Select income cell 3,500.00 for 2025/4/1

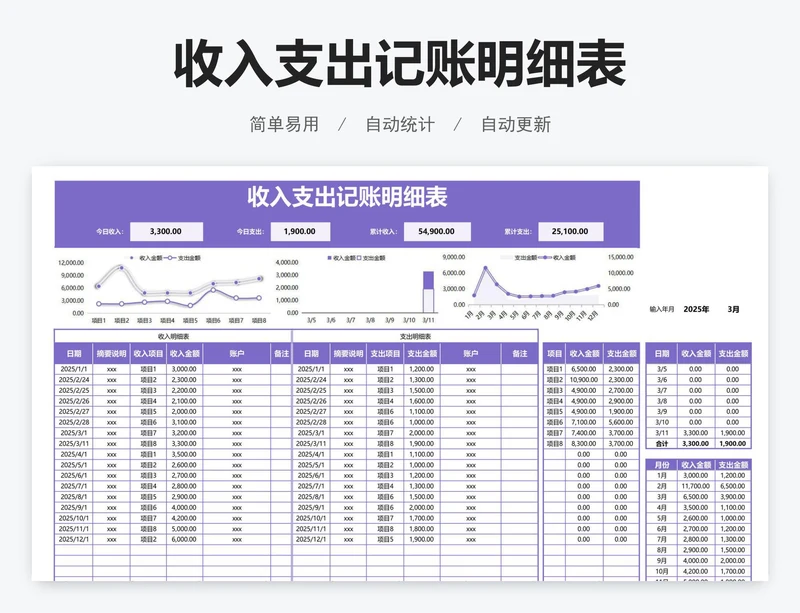click(x=185, y=454)
